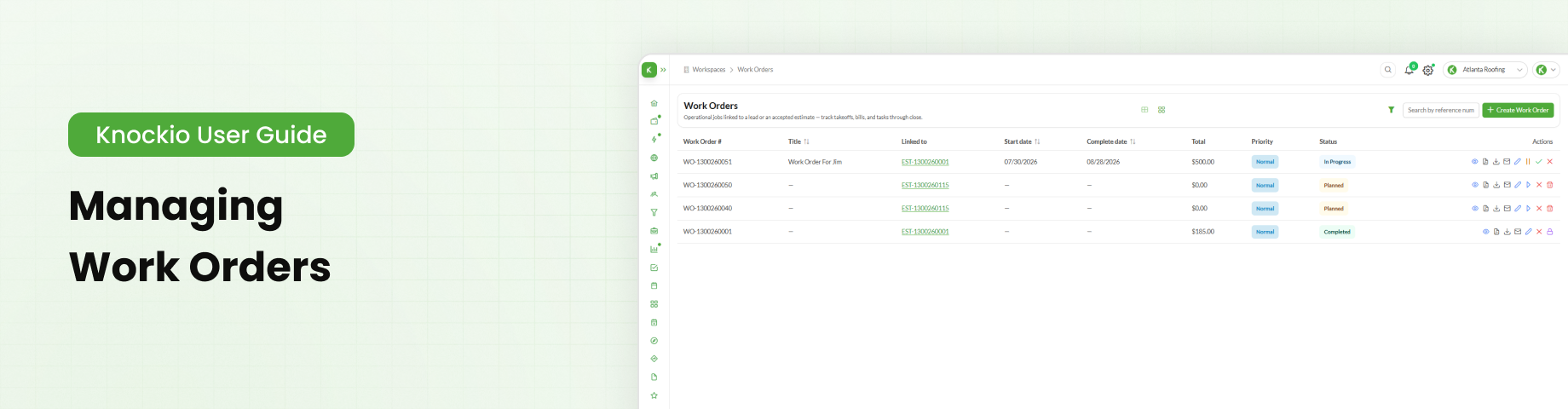Switch to card grid view layout
Image resolution: width=1568 pixels, height=409 pixels.
point(1162,110)
